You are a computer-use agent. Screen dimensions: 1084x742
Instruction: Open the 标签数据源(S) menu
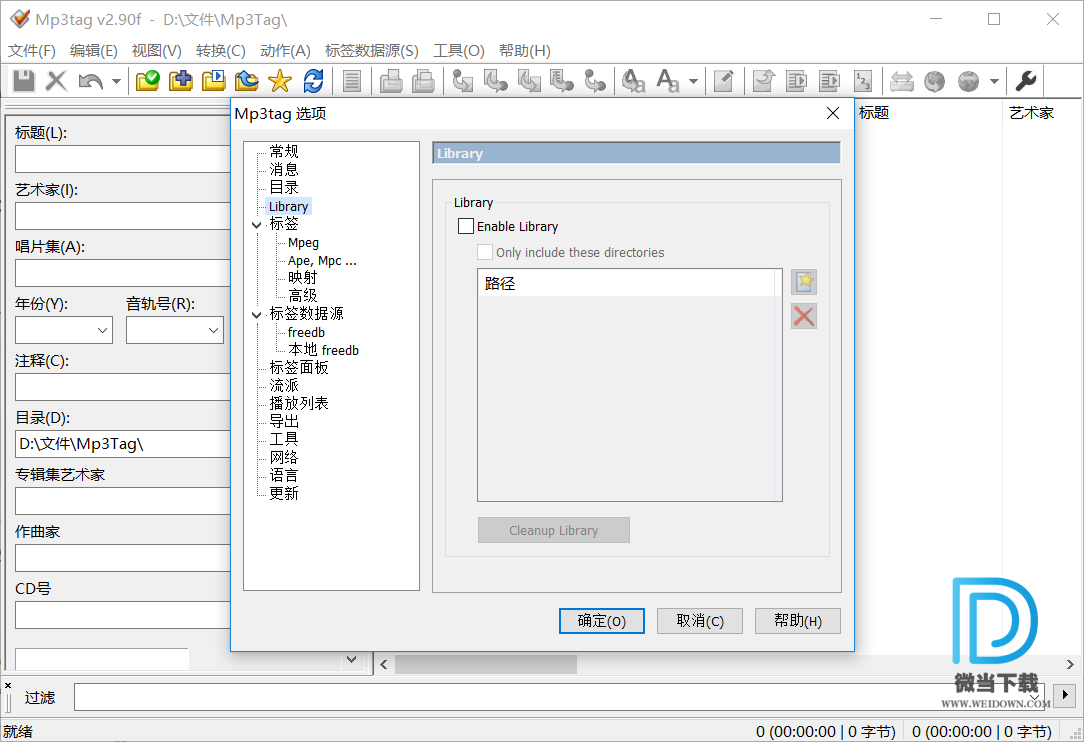[372, 50]
